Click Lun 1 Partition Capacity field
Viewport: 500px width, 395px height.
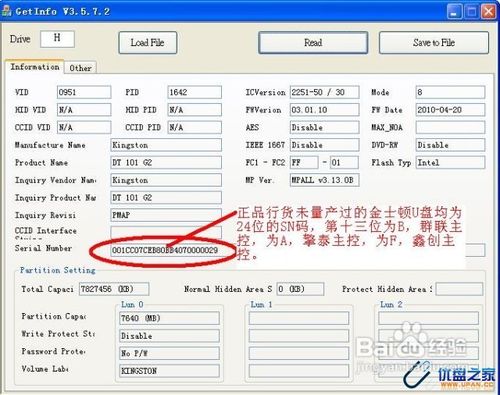[299, 318]
